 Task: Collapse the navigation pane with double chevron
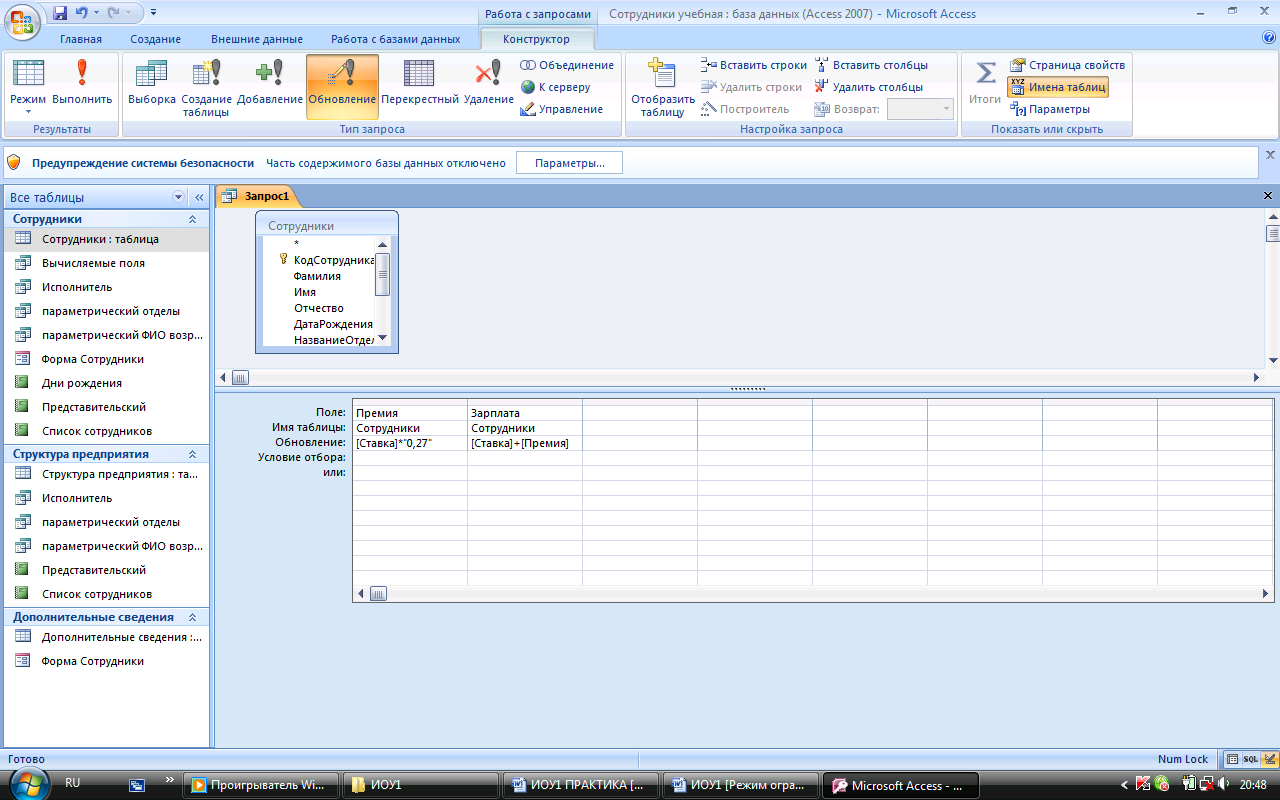pos(199,198)
